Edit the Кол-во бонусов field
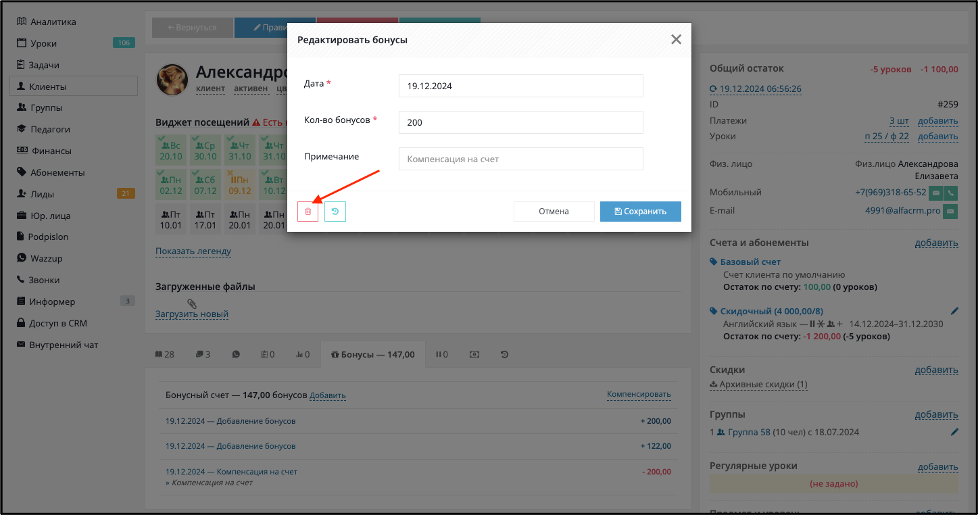979x516 pixels. [521, 122]
